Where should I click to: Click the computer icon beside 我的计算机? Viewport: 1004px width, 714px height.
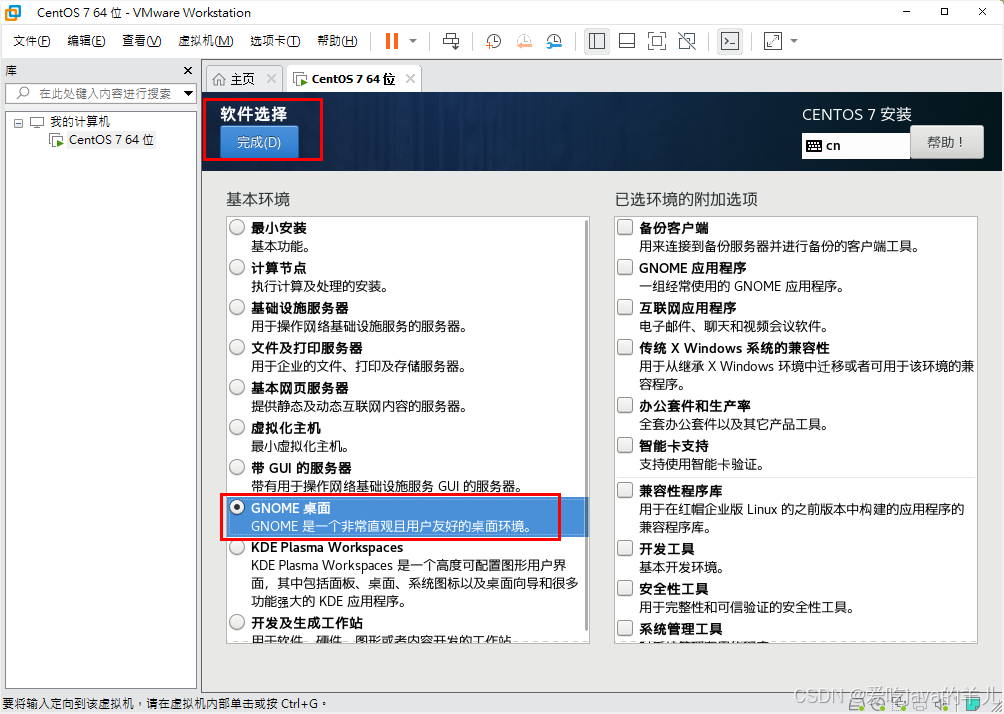click(x=37, y=122)
